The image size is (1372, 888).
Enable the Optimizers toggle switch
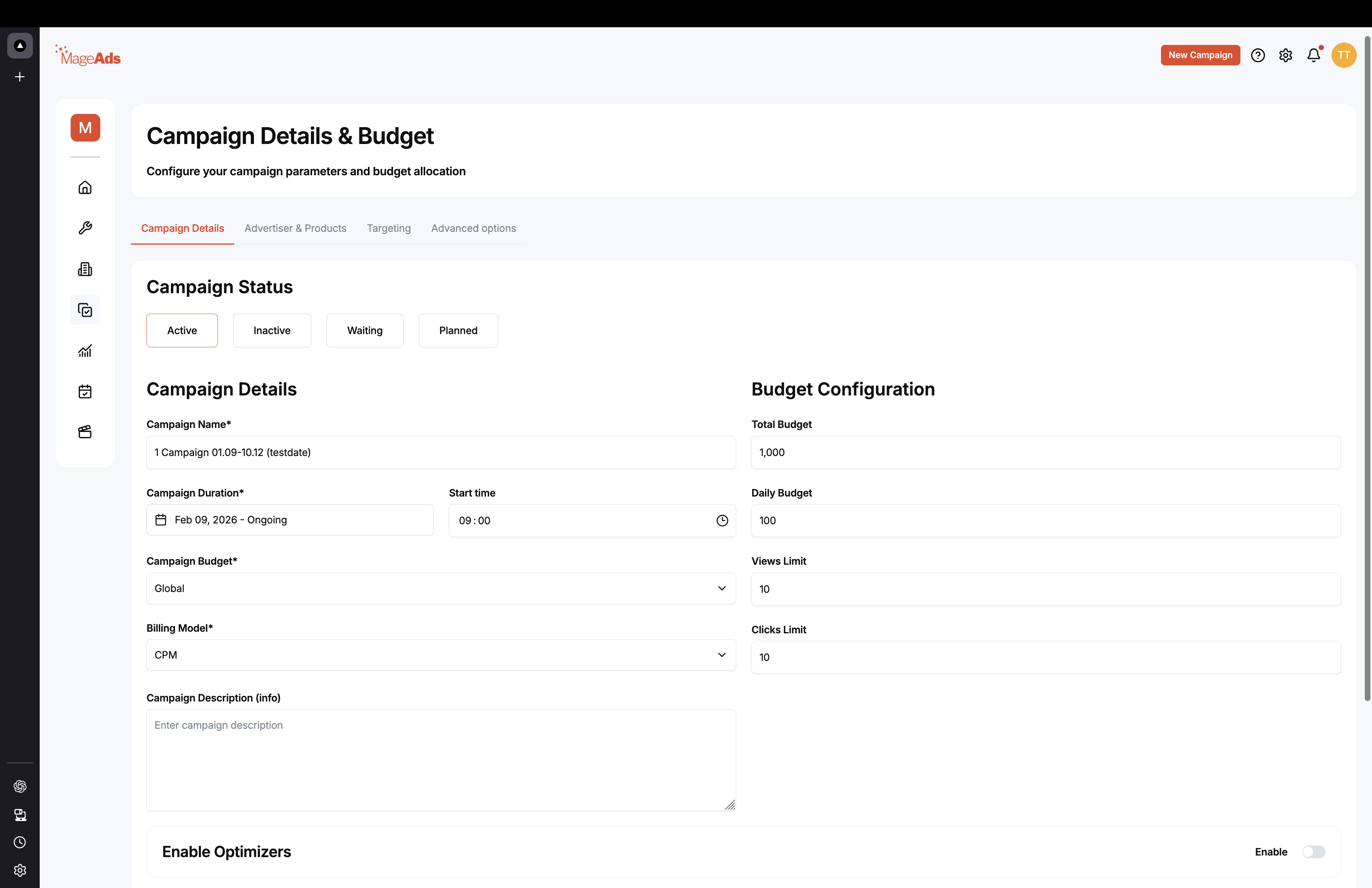(x=1314, y=852)
